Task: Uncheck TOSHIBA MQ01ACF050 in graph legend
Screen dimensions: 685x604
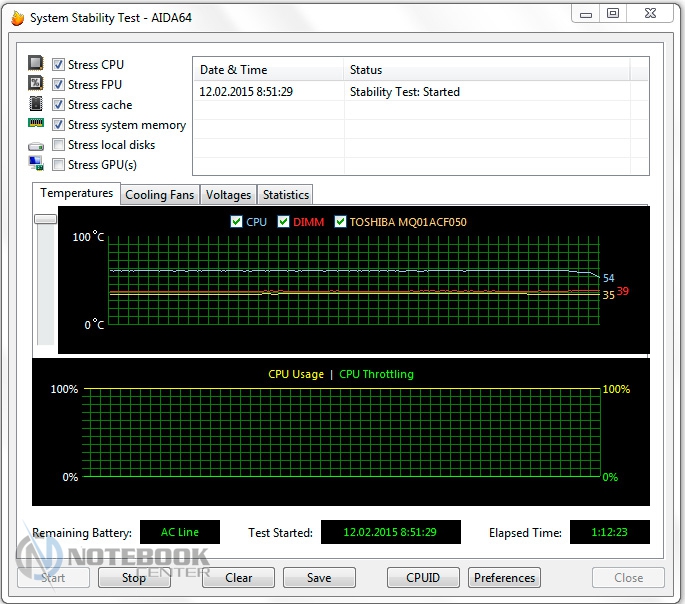Action: point(341,222)
